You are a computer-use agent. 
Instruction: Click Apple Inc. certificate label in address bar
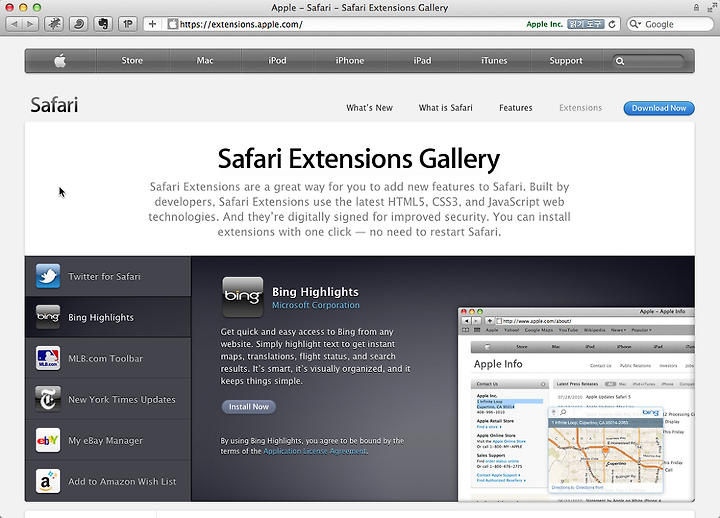[545, 24]
